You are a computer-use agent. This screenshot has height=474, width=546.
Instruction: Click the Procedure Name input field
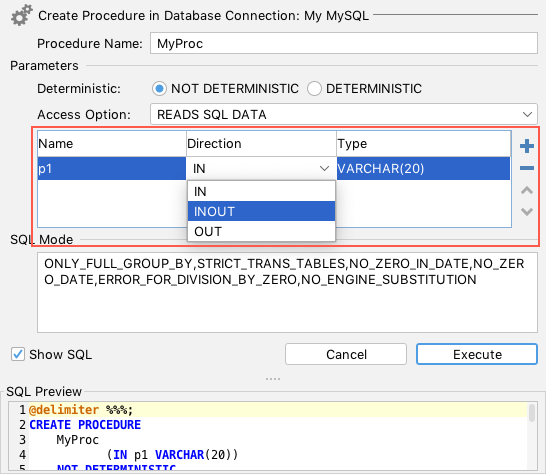pos(344,43)
